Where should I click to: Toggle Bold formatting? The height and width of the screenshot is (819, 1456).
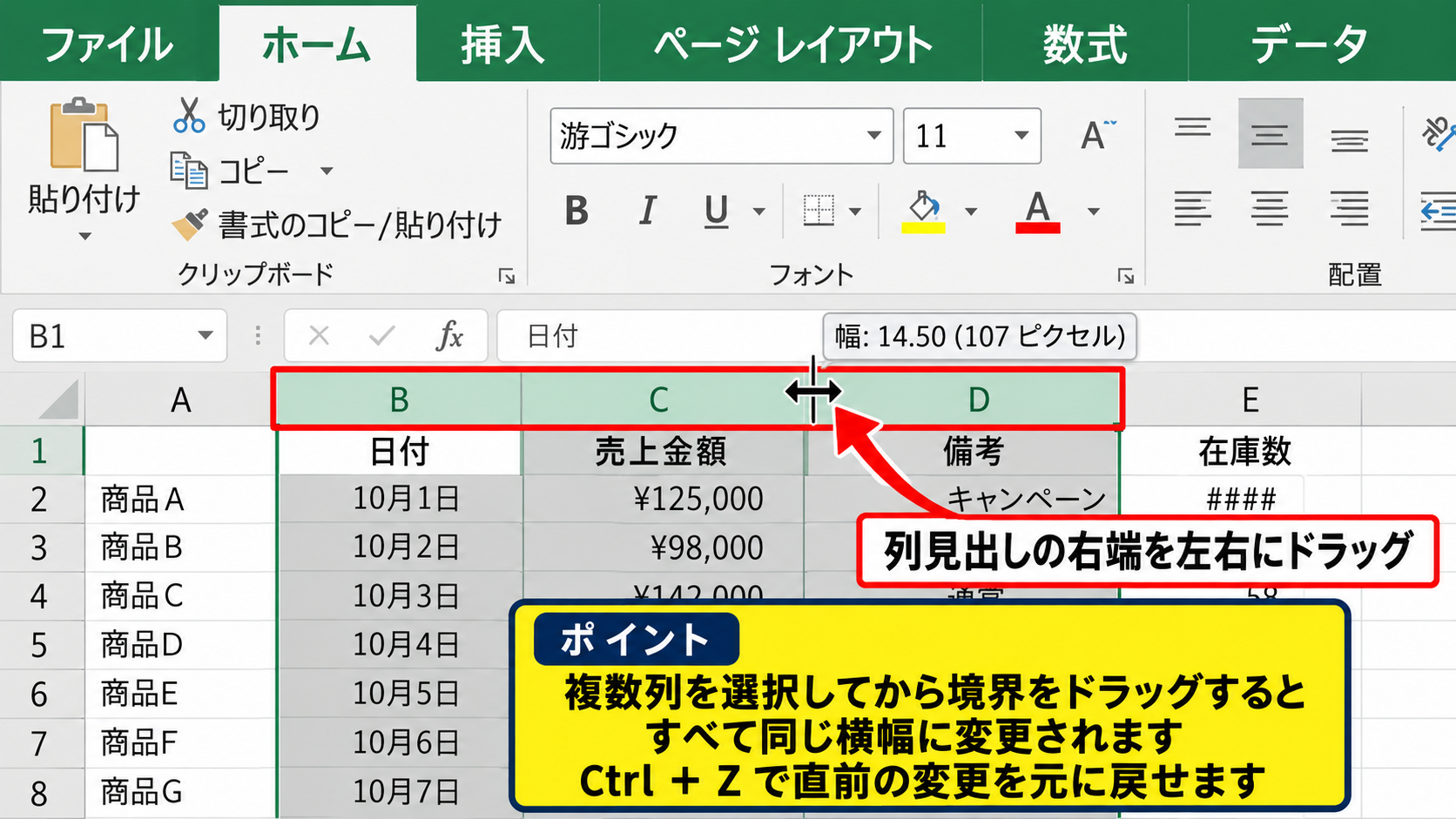(x=576, y=211)
